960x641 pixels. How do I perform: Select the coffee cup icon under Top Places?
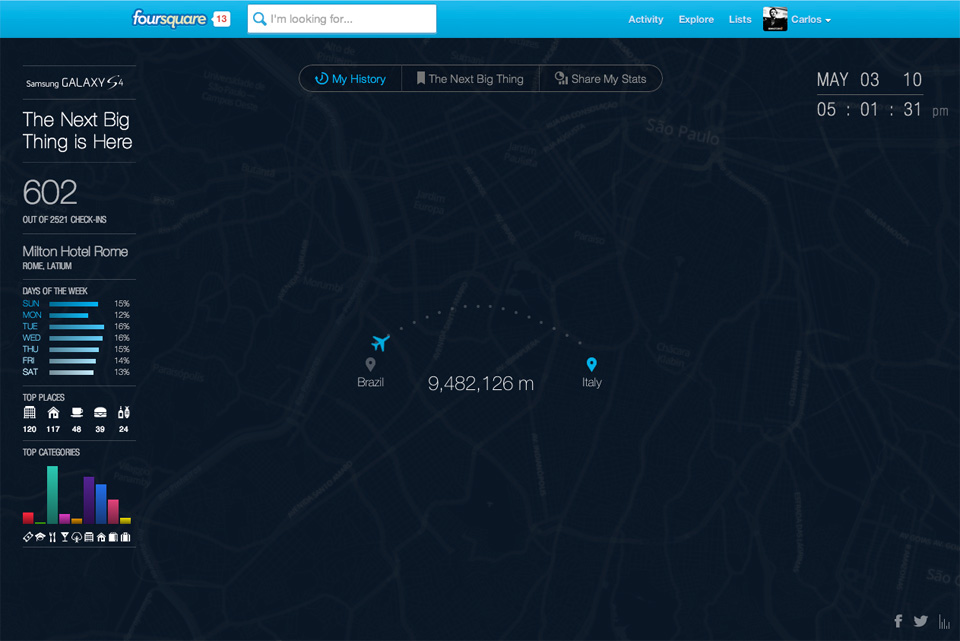coord(77,413)
